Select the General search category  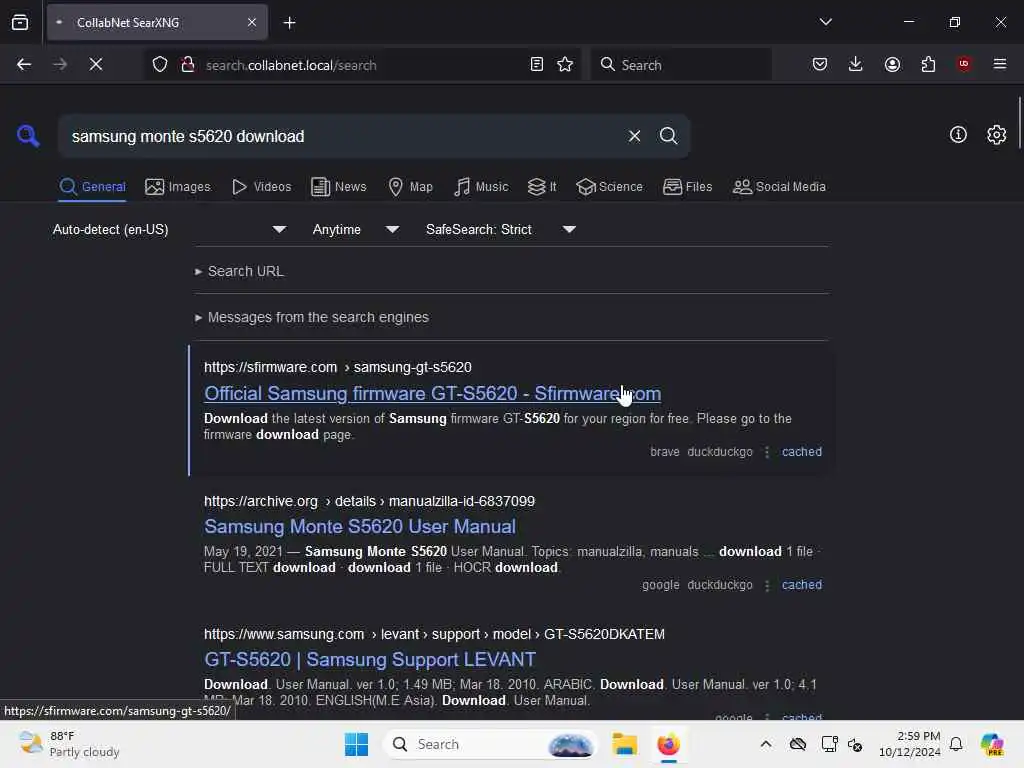point(93,187)
